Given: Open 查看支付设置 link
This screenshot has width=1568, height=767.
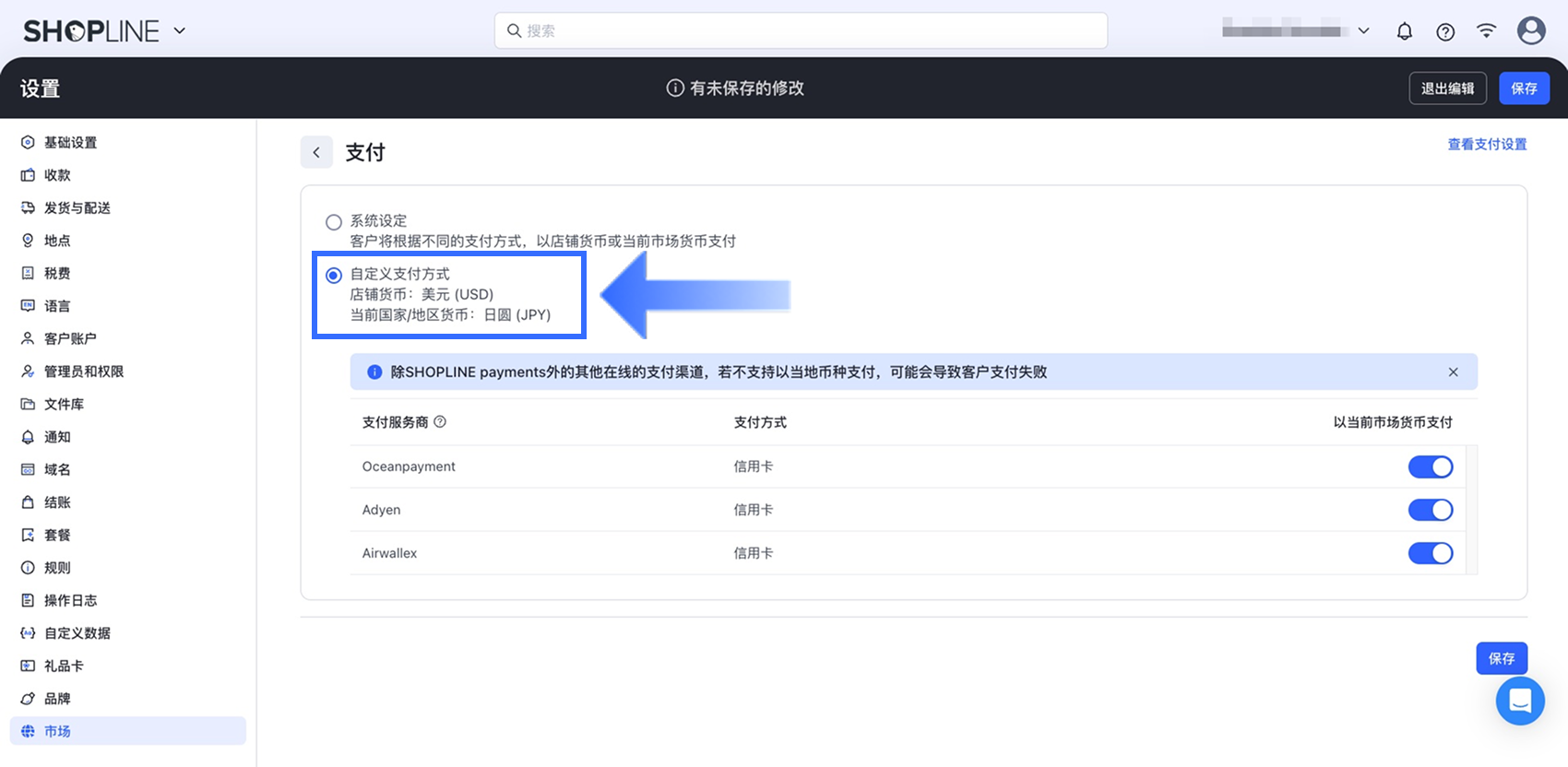Looking at the screenshot, I should click(x=1487, y=144).
